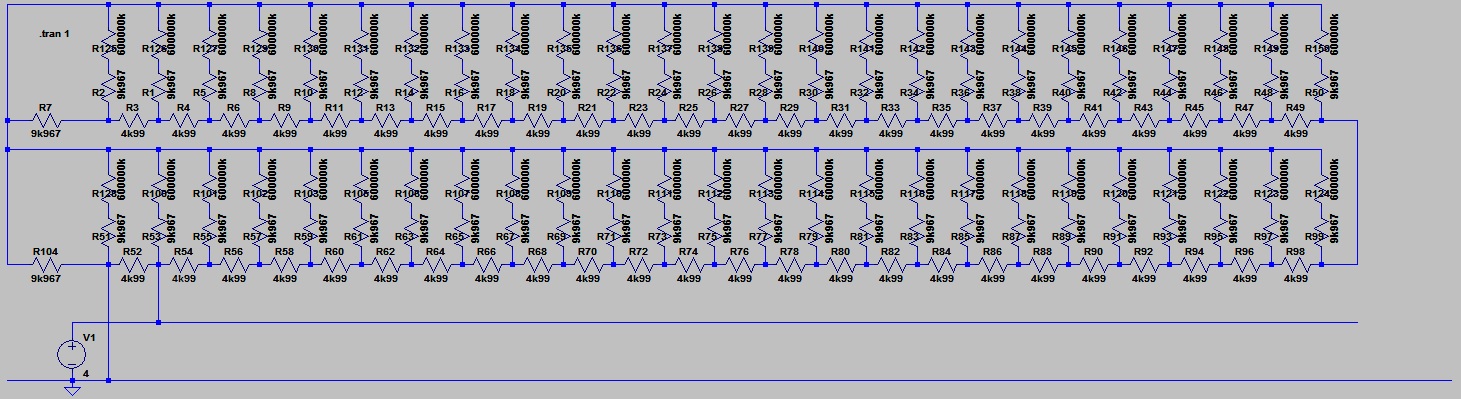
Task: Select the horizontal resistor R4
Action: point(184,121)
